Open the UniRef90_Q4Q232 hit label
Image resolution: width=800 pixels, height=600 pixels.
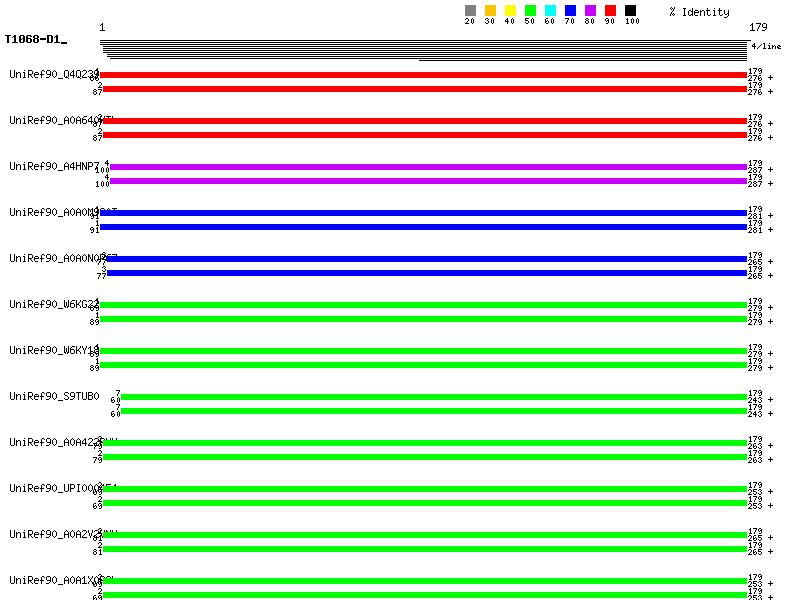coord(52,74)
